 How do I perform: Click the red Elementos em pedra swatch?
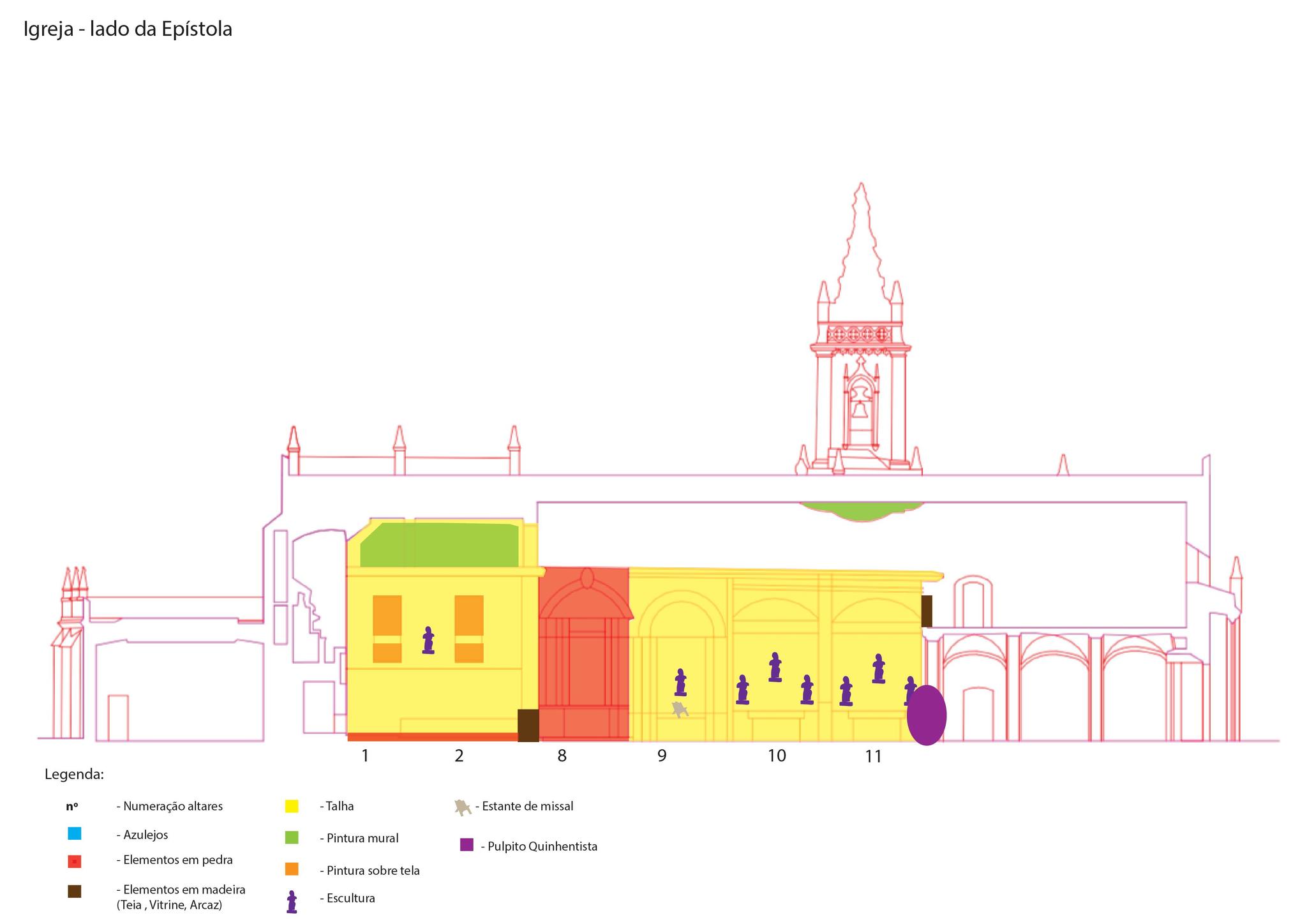point(75,861)
